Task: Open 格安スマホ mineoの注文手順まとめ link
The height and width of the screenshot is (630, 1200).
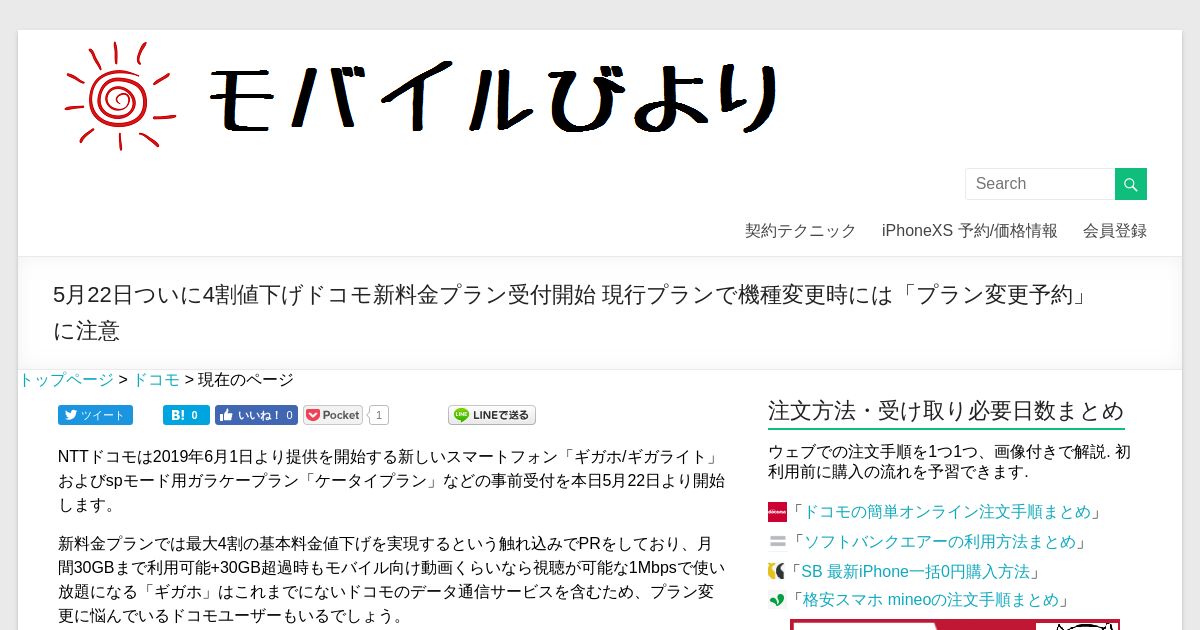Action: coord(930,600)
